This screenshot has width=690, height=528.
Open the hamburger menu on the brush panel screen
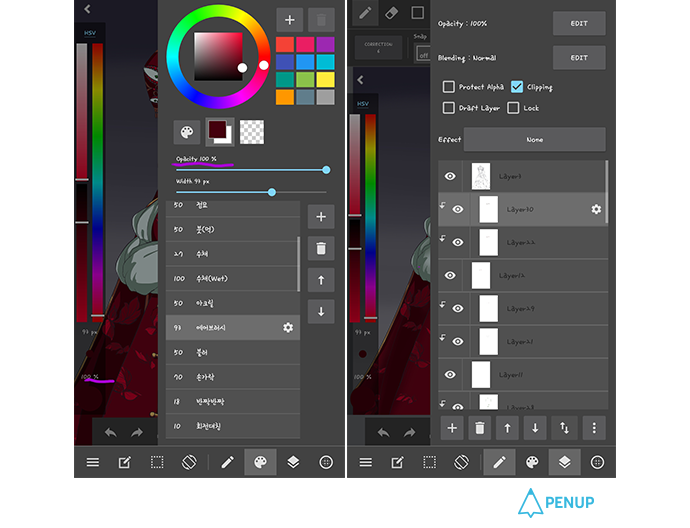[92, 462]
